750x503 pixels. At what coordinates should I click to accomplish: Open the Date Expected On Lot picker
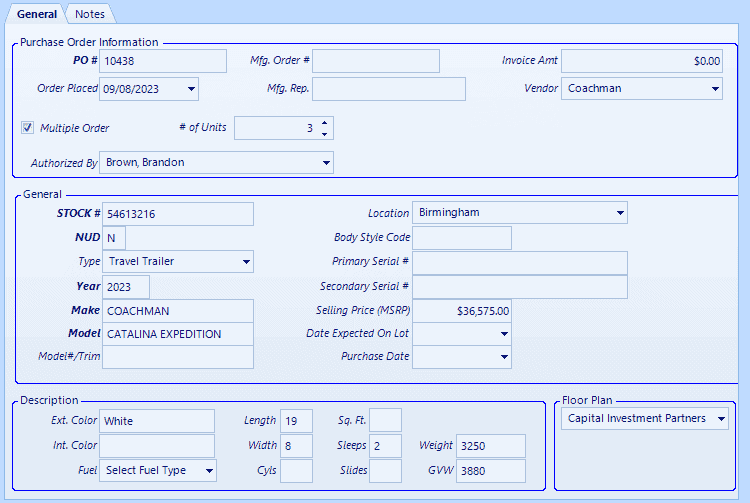tap(504, 334)
